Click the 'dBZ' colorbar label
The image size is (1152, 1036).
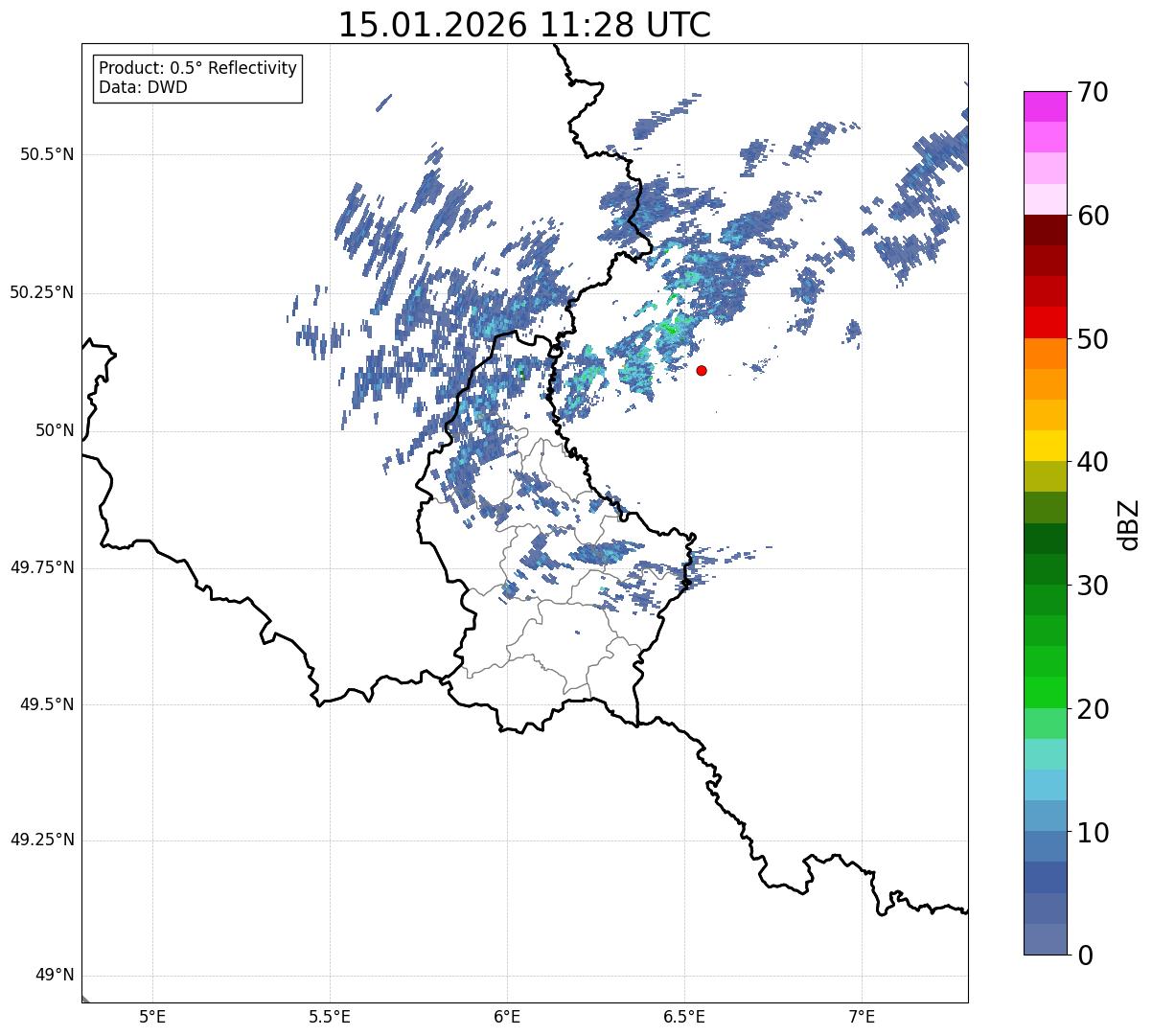[x=1129, y=524]
